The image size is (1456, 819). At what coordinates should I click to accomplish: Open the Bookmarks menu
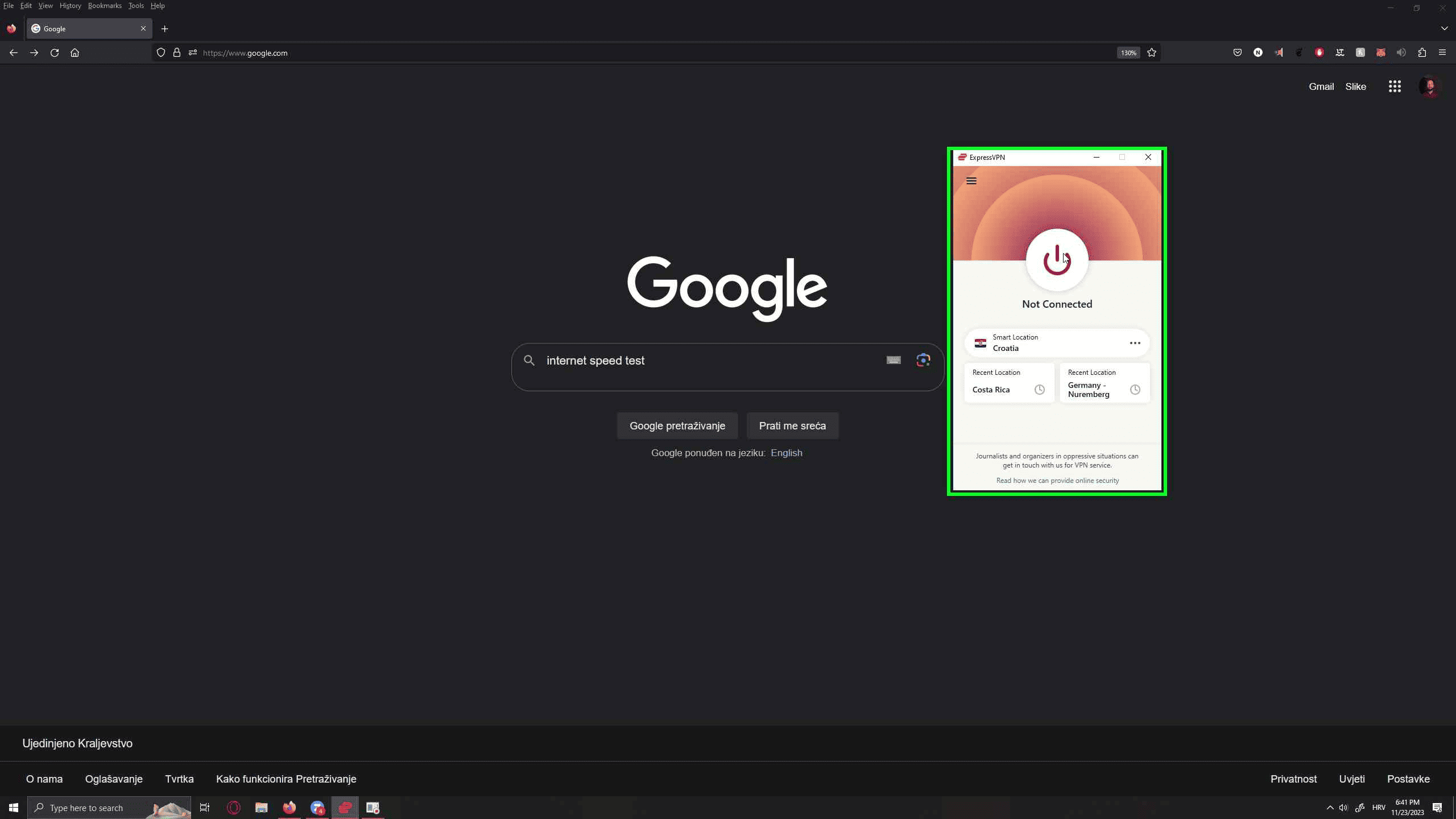[x=105, y=6]
